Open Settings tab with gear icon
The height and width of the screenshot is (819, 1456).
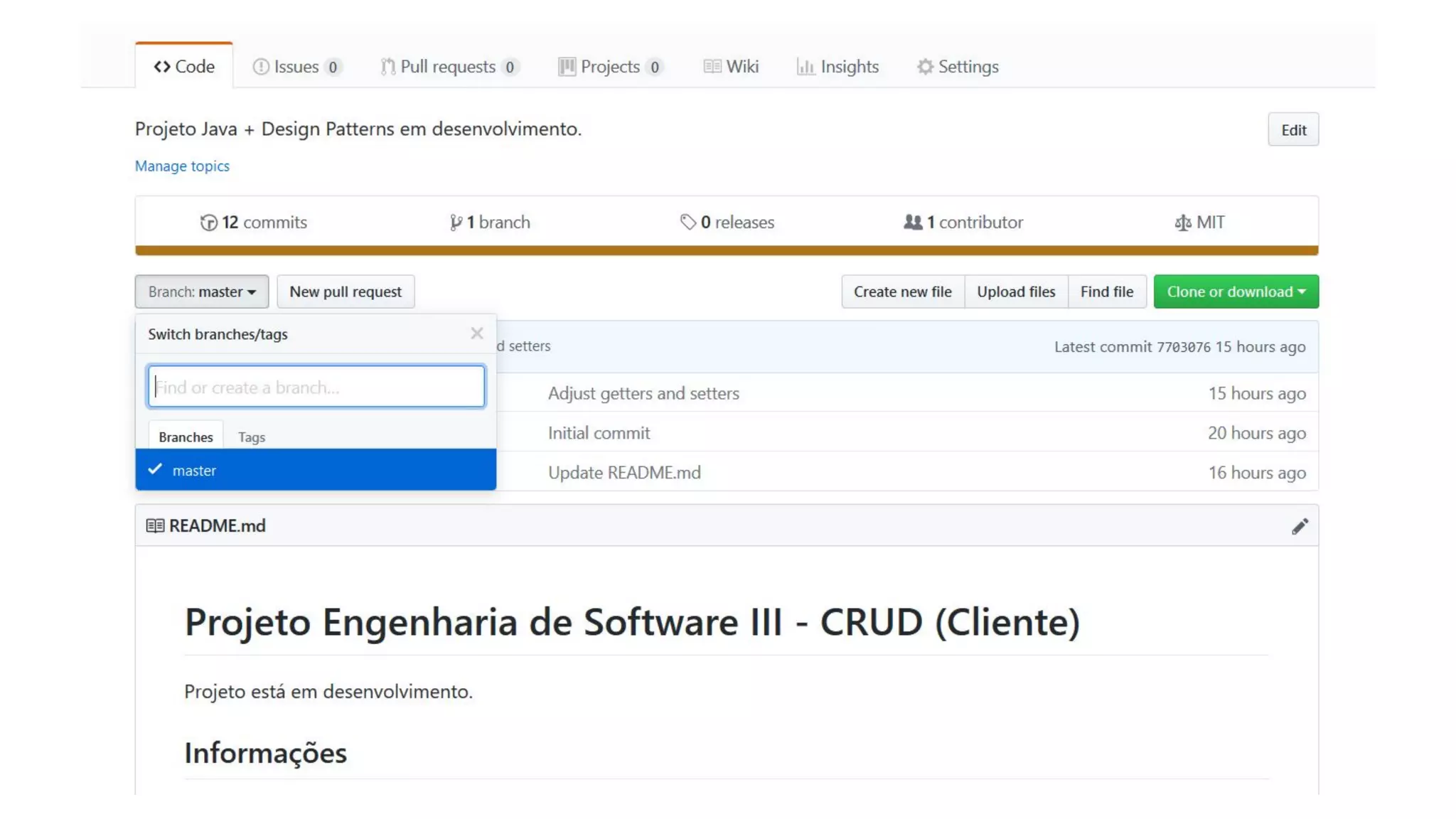(958, 67)
